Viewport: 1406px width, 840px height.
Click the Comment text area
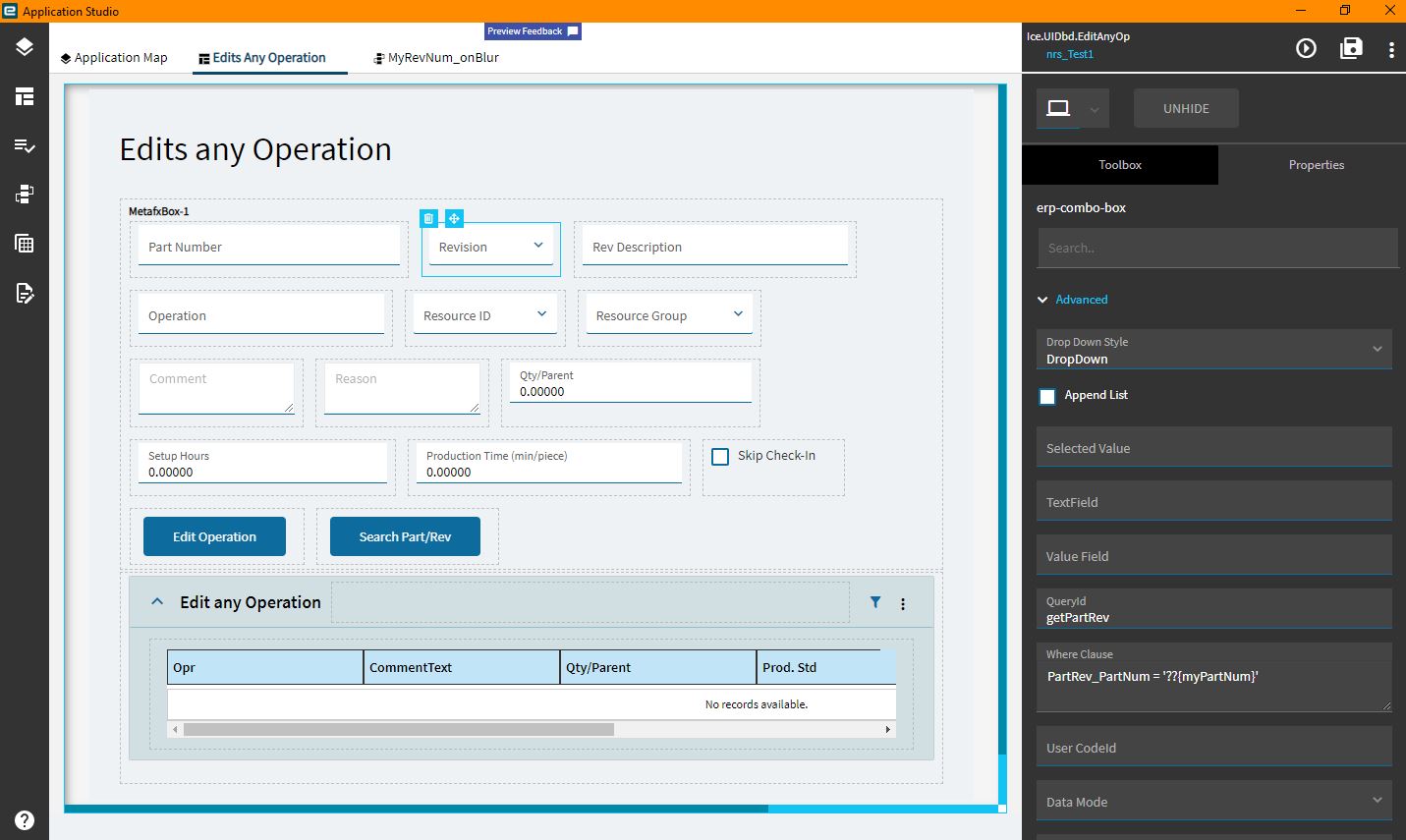(x=216, y=388)
